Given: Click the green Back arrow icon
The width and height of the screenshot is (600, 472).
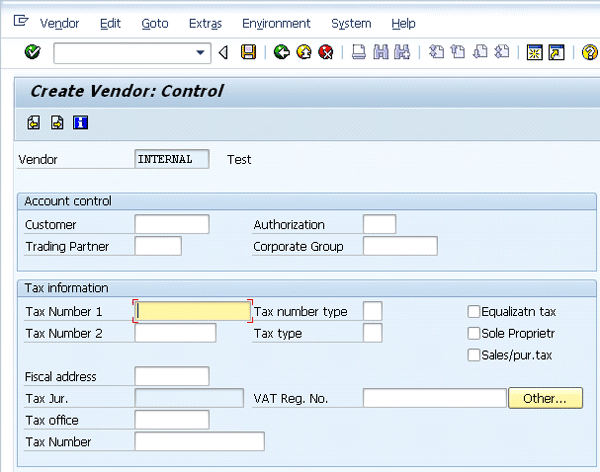Looking at the screenshot, I should pyautogui.click(x=281, y=52).
